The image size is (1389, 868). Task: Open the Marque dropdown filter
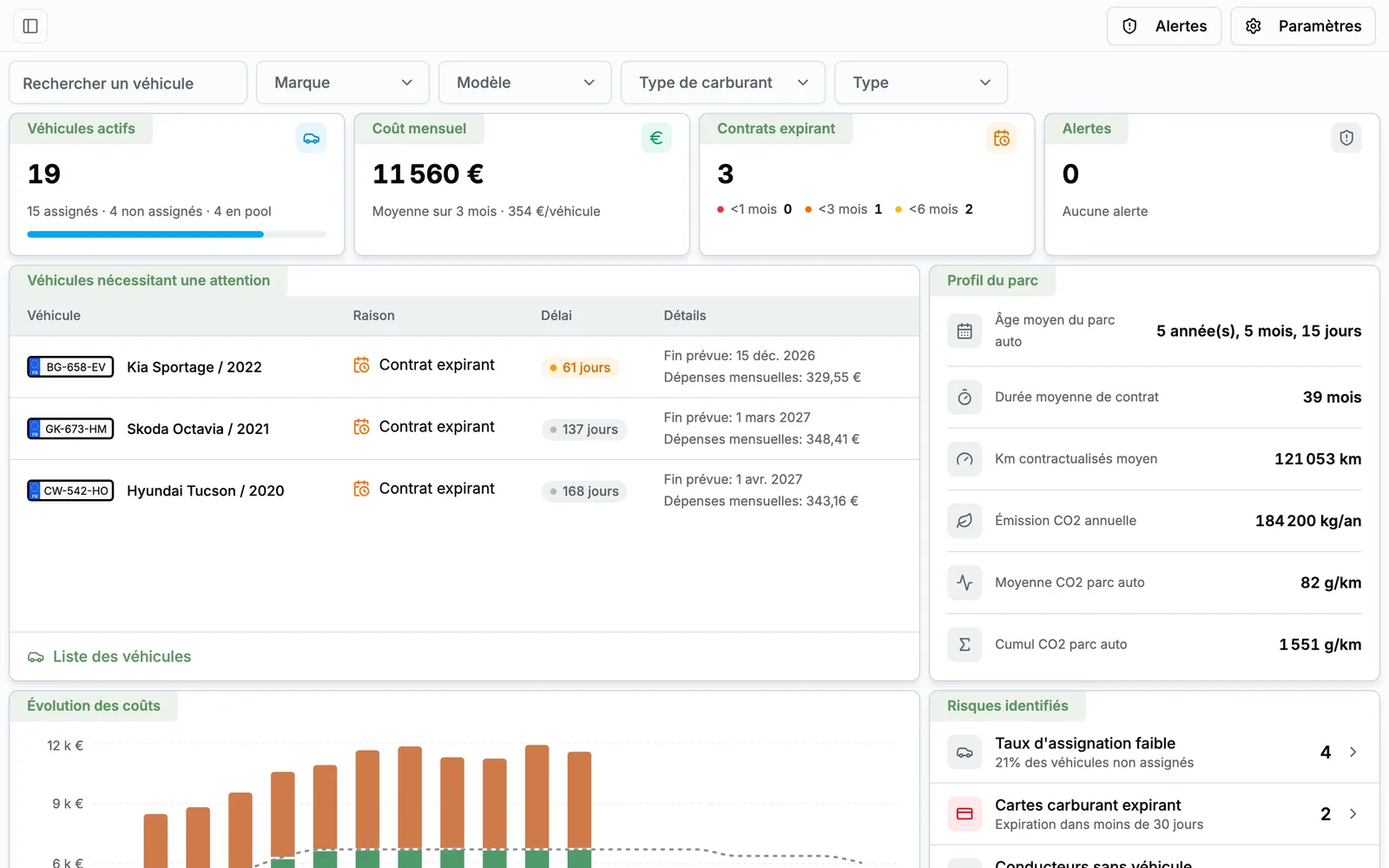click(343, 82)
